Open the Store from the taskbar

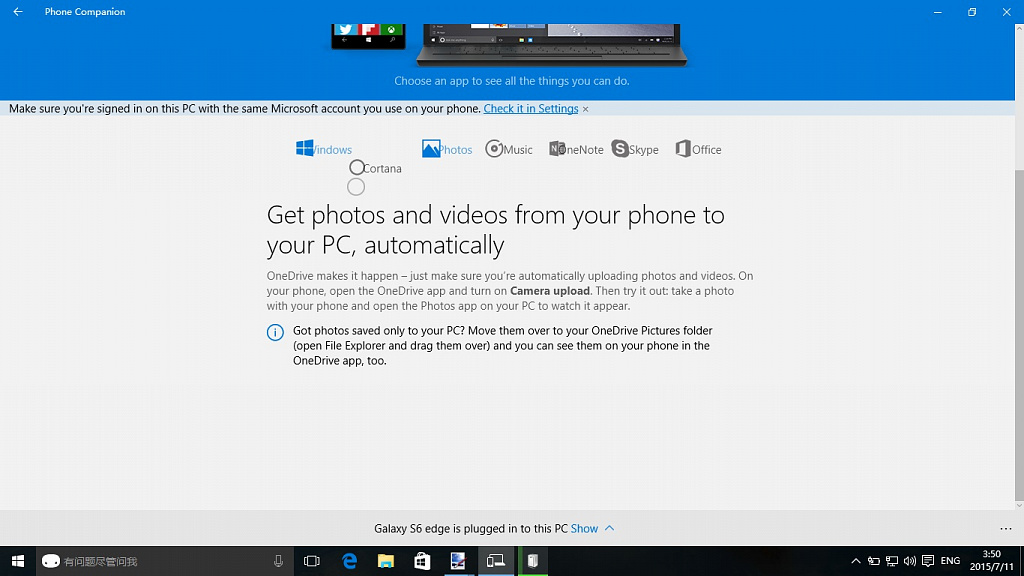coord(422,561)
